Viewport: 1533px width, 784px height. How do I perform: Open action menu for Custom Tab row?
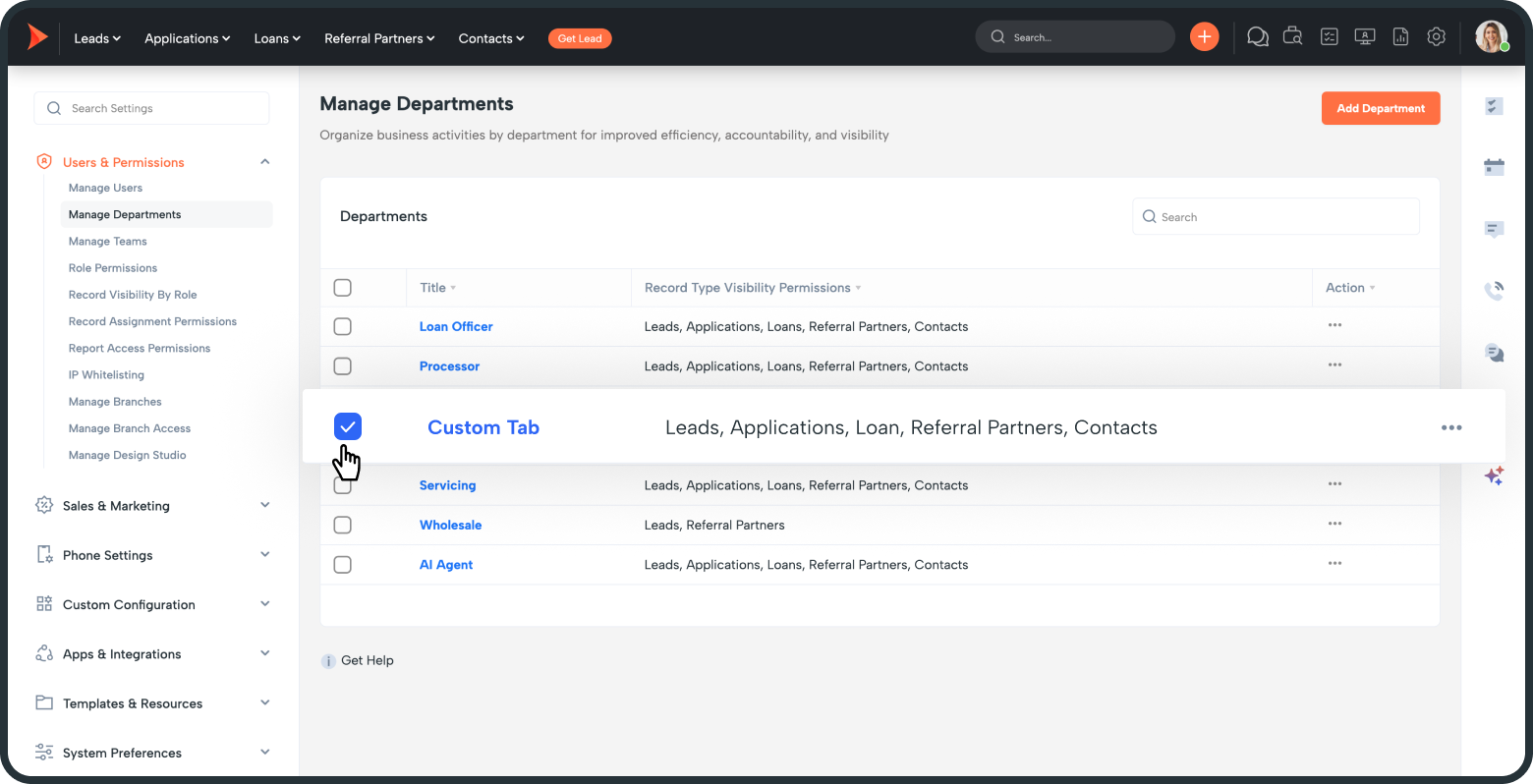[x=1451, y=427]
